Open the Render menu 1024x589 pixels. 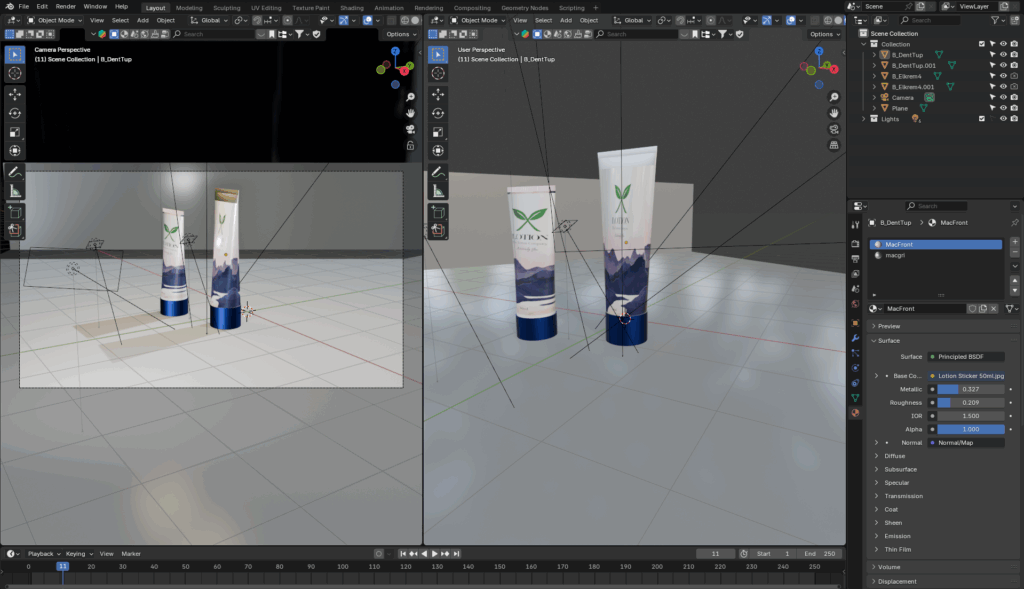[65, 6]
